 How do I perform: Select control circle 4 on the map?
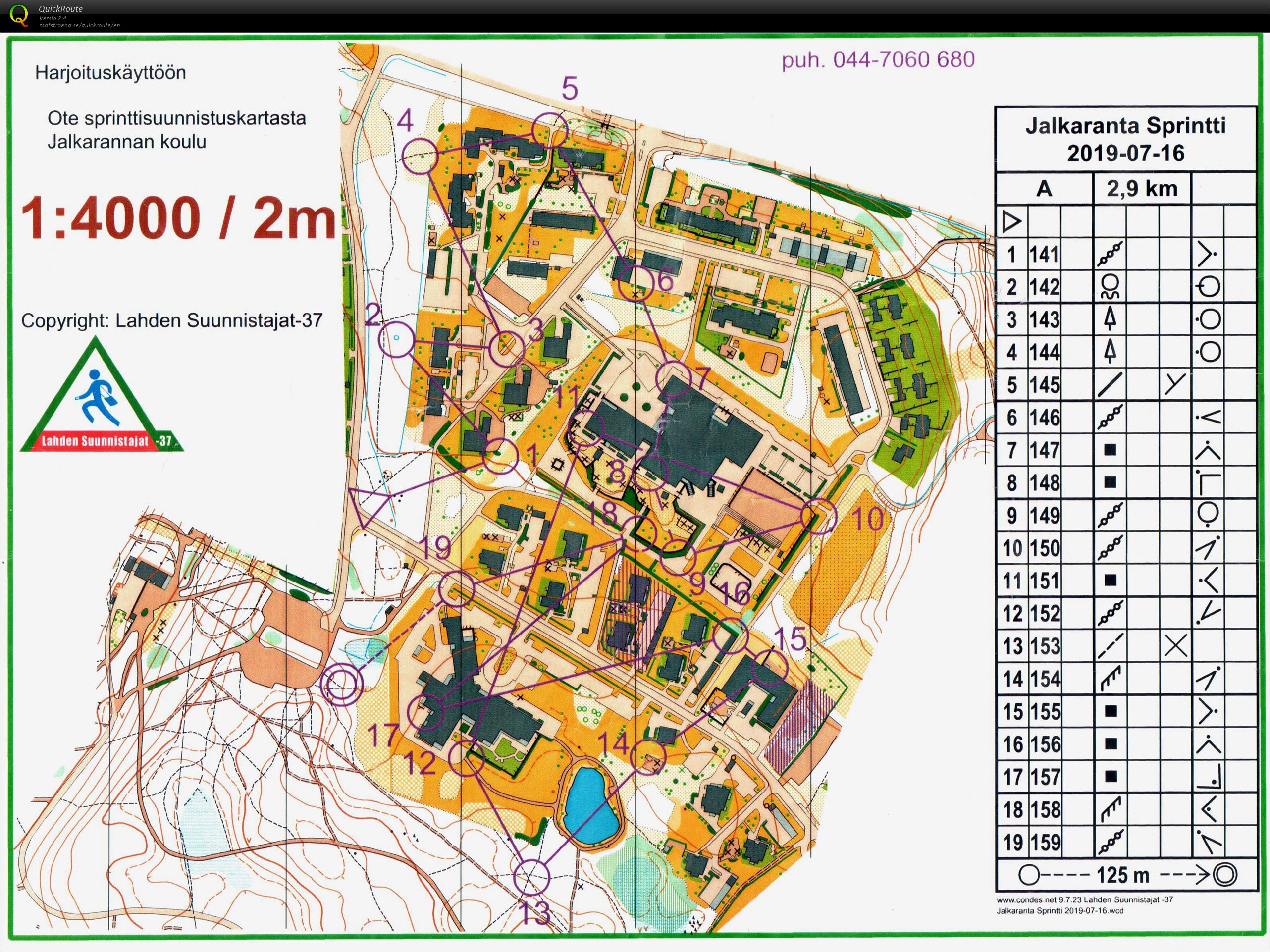(x=420, y=155)
